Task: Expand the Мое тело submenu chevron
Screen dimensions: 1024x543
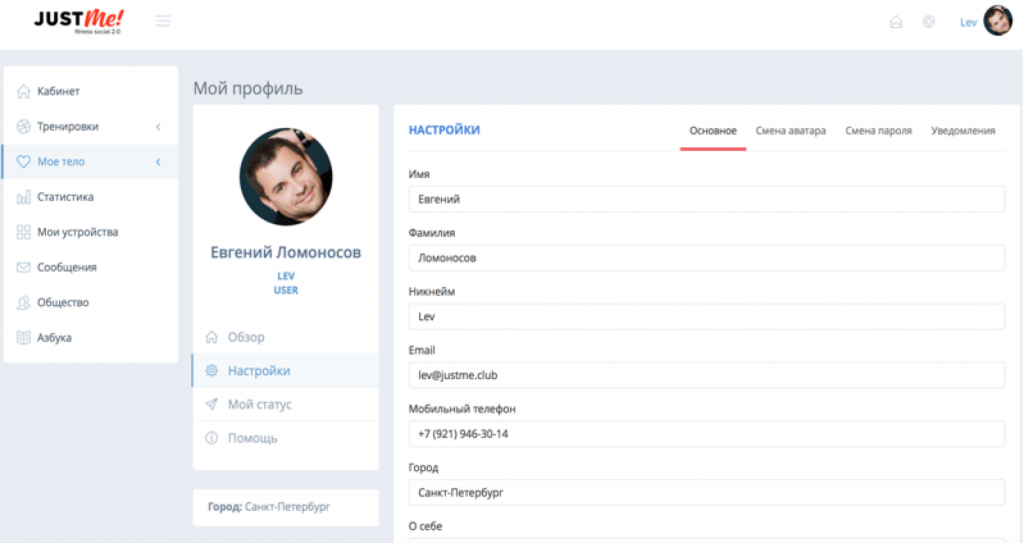Action: pos(158,162)
